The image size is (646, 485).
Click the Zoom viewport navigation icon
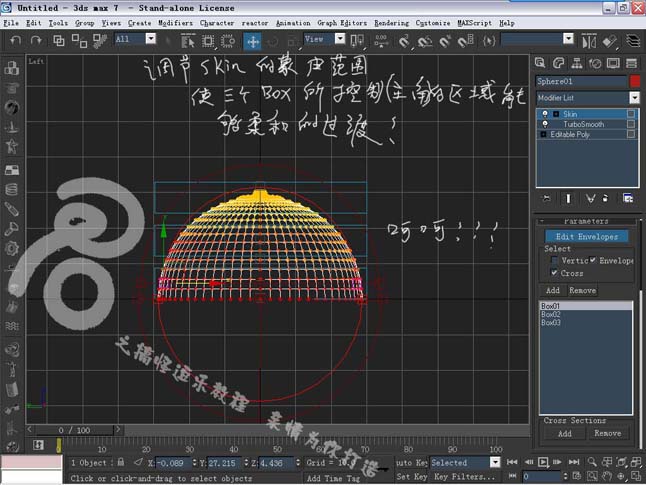click(592, 462)
